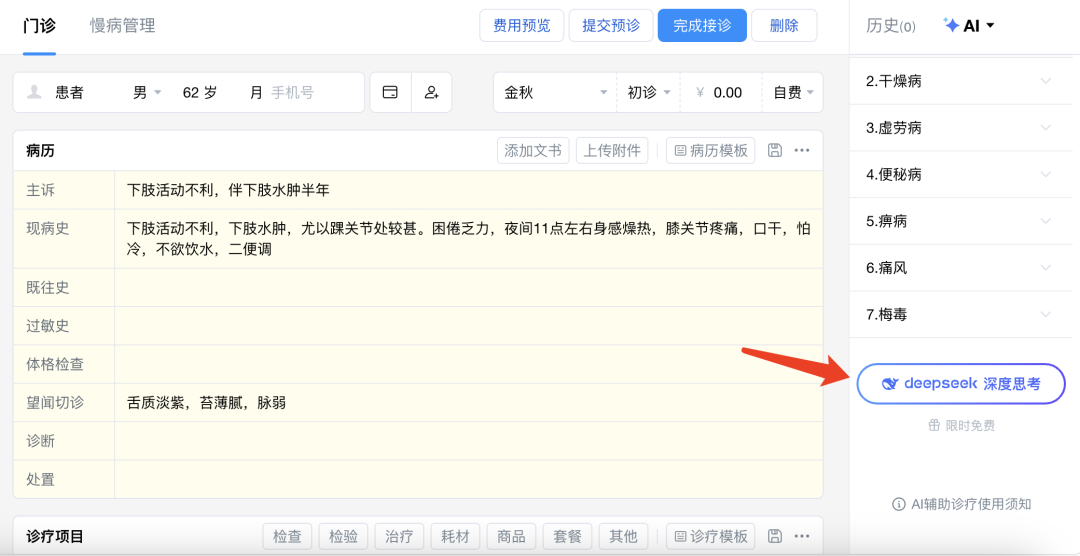This screenshot has width=1080, height=556.
Task: Click the AI辅助诊疗使用须知 info icon
Action: point(898,504)
